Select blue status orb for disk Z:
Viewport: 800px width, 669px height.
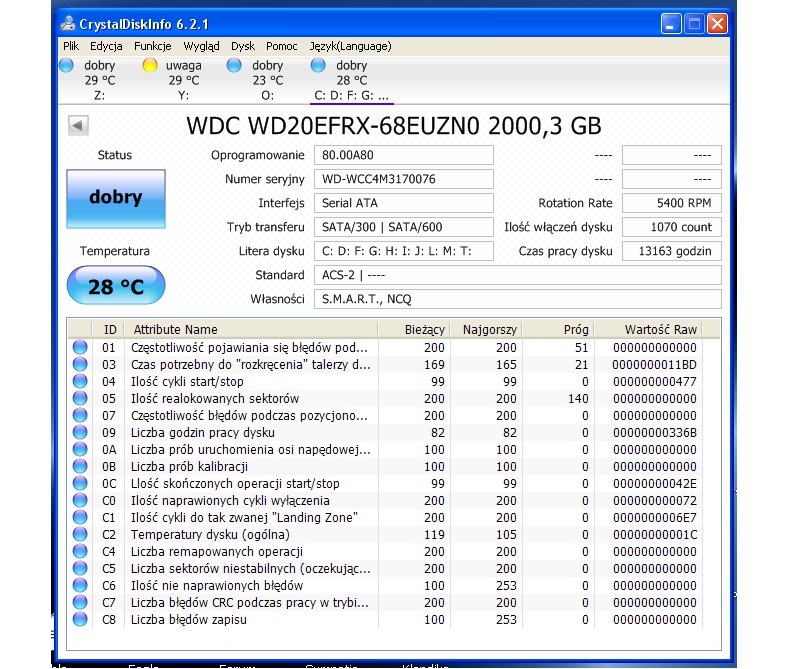pyautogui.click(x=66, y=65)
